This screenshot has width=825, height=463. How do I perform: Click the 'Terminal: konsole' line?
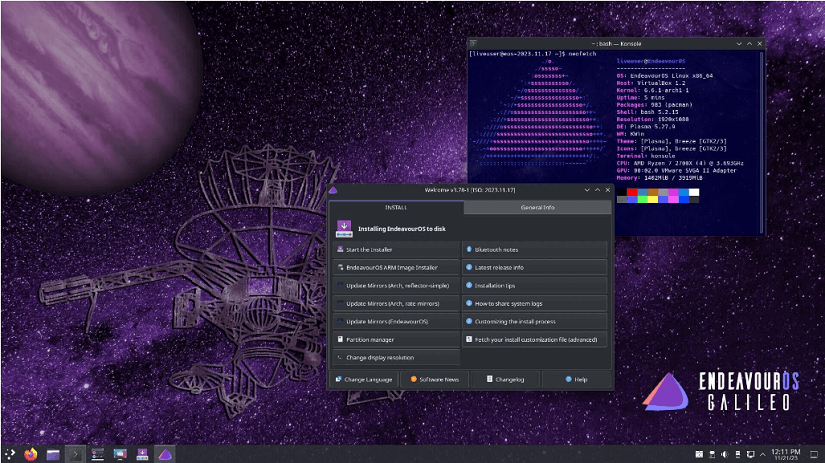click(x=646, y=156)
